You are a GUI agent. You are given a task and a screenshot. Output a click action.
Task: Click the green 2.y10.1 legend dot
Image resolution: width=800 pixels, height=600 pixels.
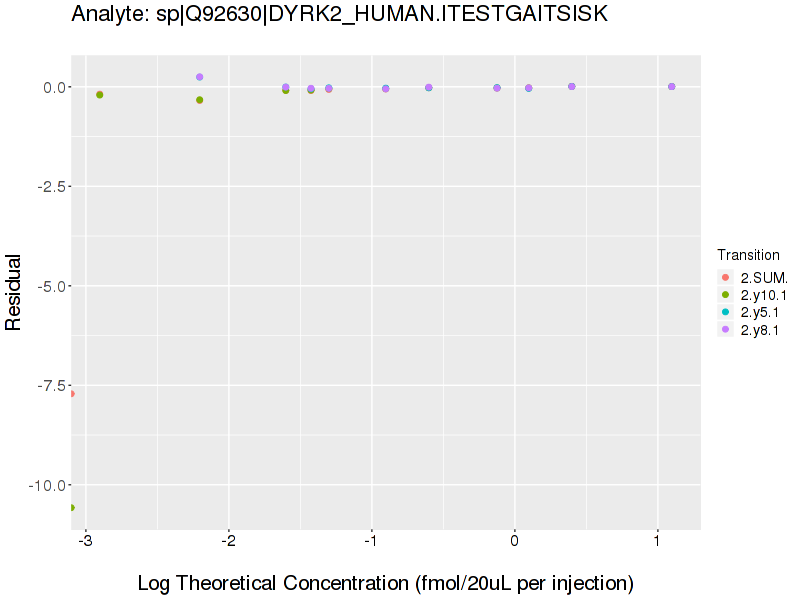coord(726,295)
